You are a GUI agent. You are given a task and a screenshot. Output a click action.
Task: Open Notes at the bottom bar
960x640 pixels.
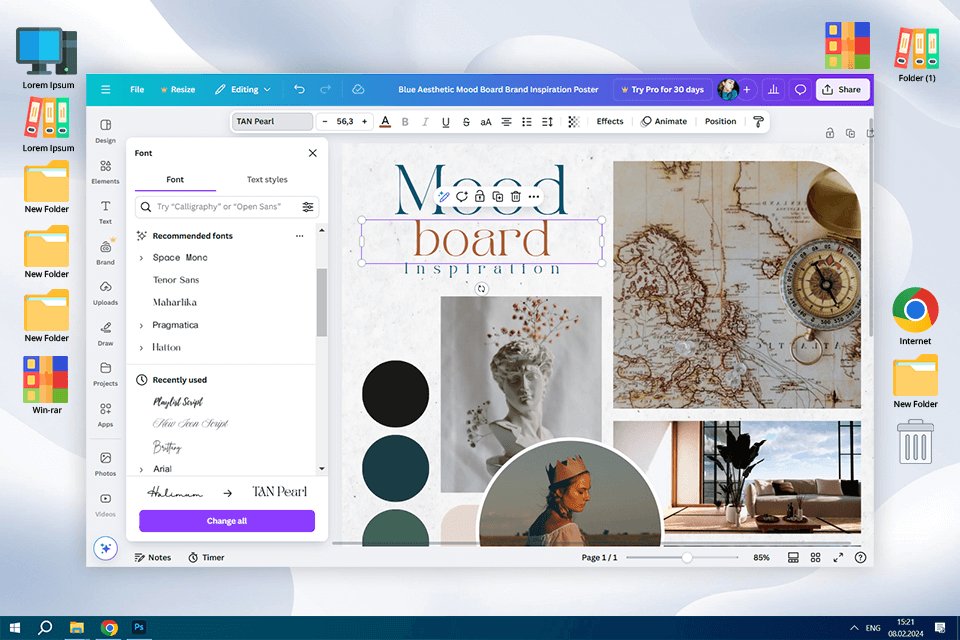pos(153,557)
